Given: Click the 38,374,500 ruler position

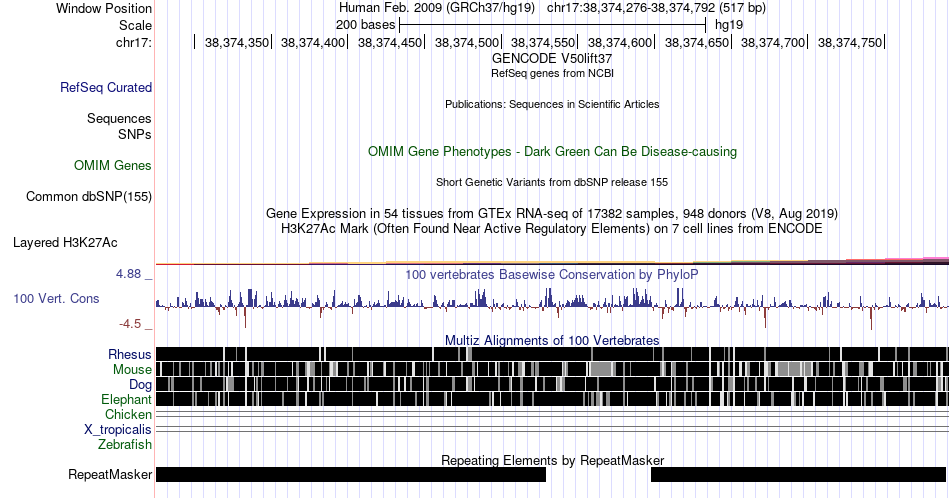Looking at the screenshot, I should click(x=467, y=42).
